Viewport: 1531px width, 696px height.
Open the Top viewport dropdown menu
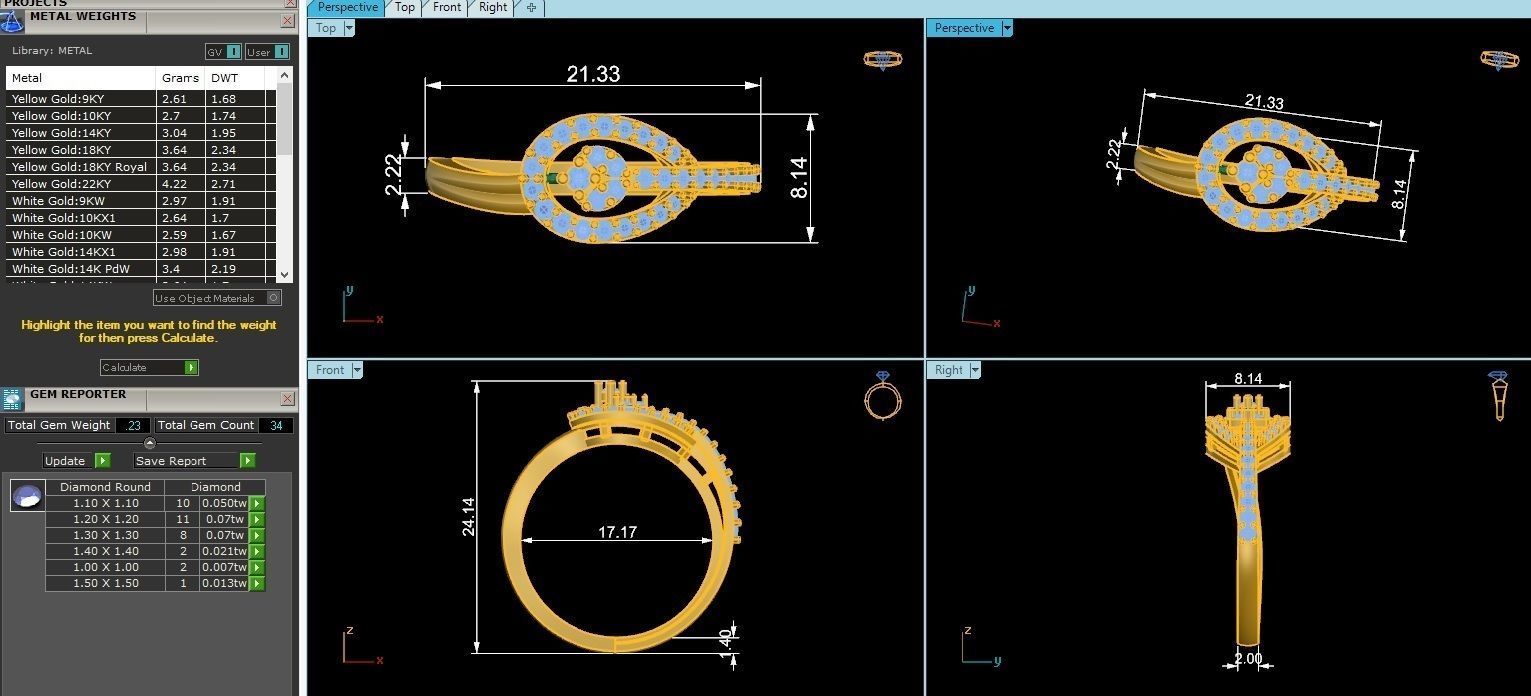click(x=349, y=28)
